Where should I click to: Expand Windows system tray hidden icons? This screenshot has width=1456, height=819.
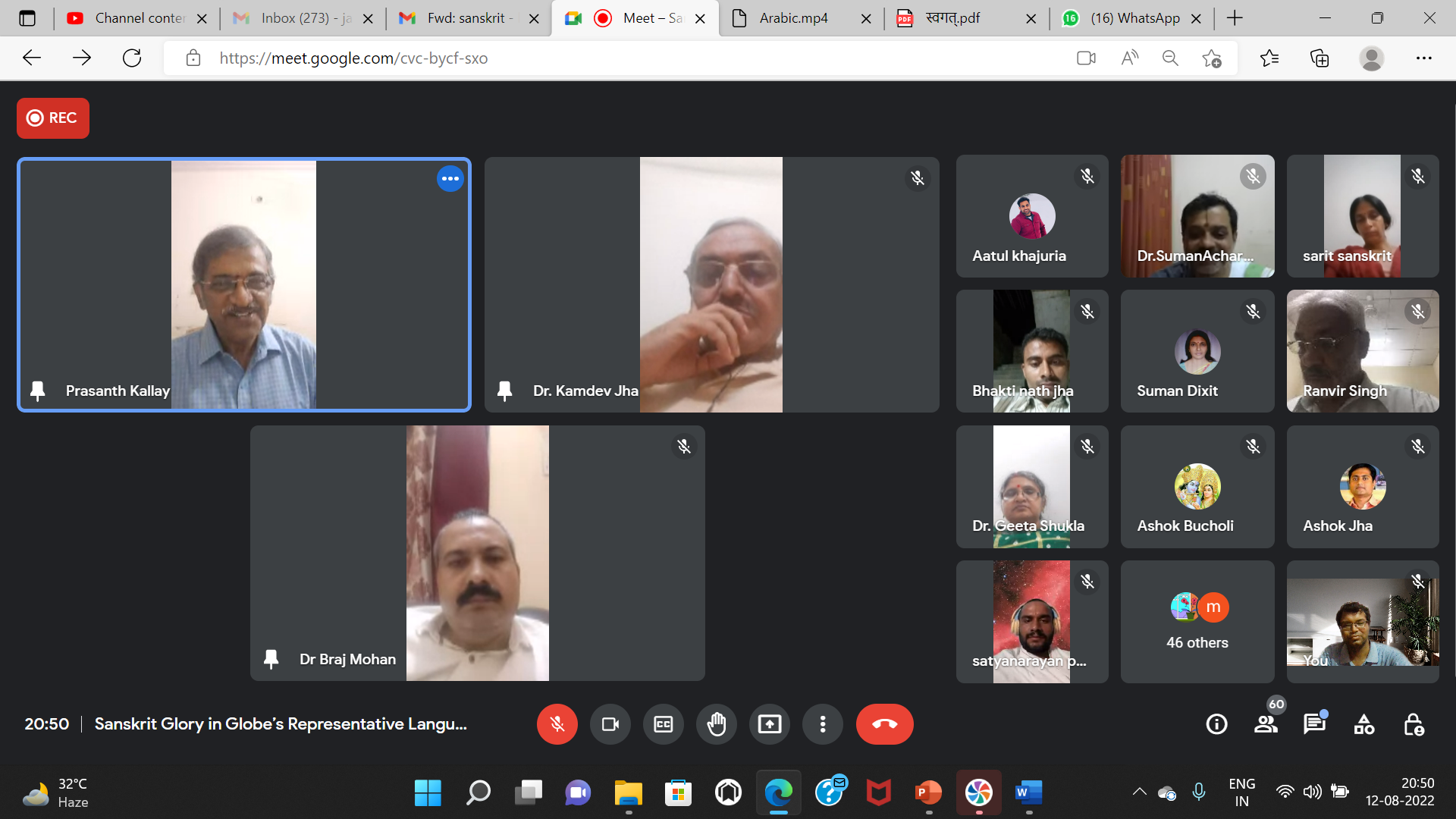coord(1139,792)
